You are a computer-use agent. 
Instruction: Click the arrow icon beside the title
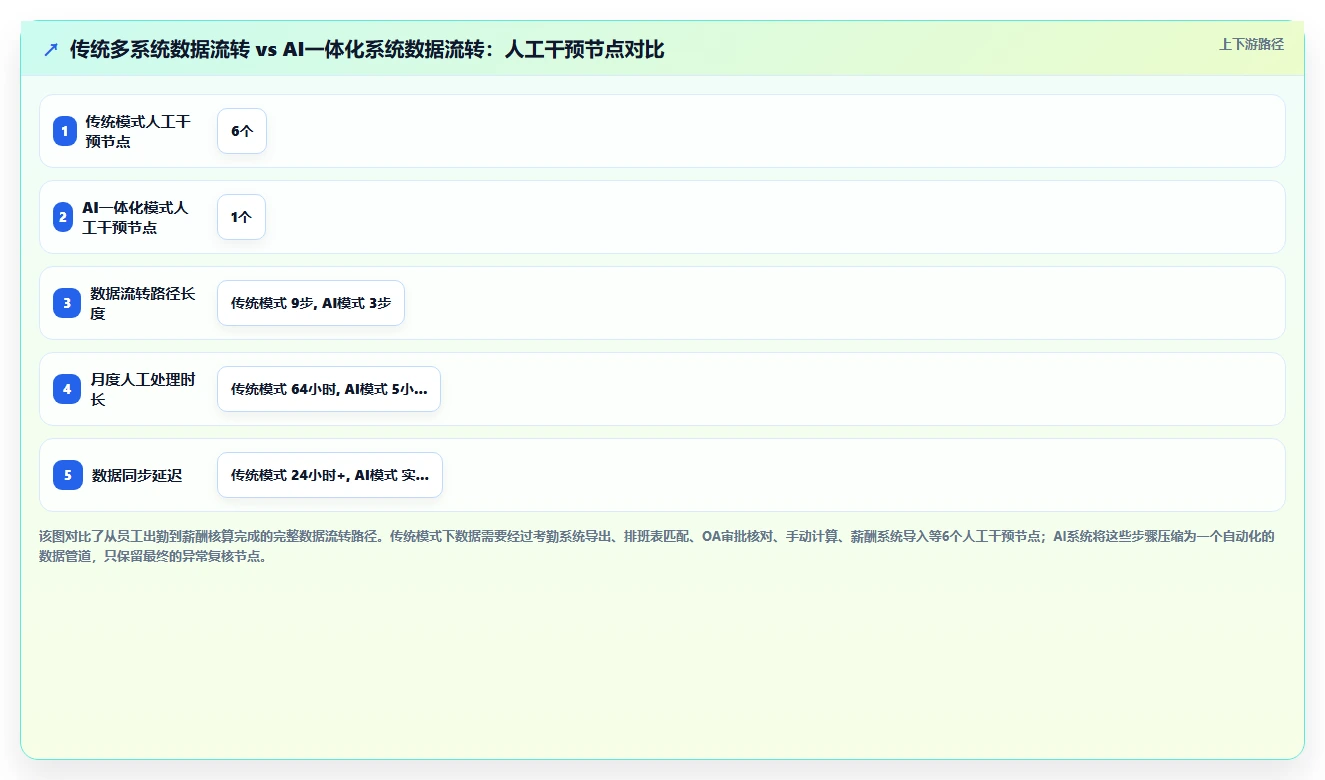(51, 50)
